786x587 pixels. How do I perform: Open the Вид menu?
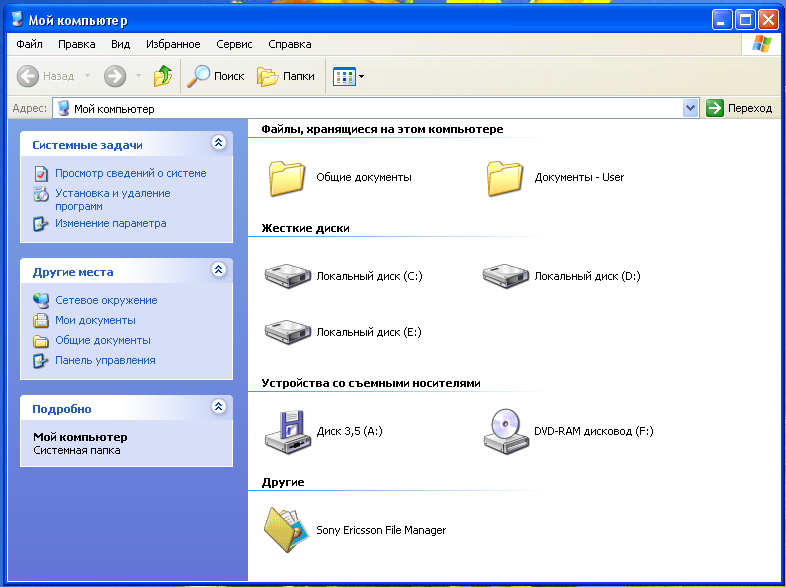tap(120, 44)
